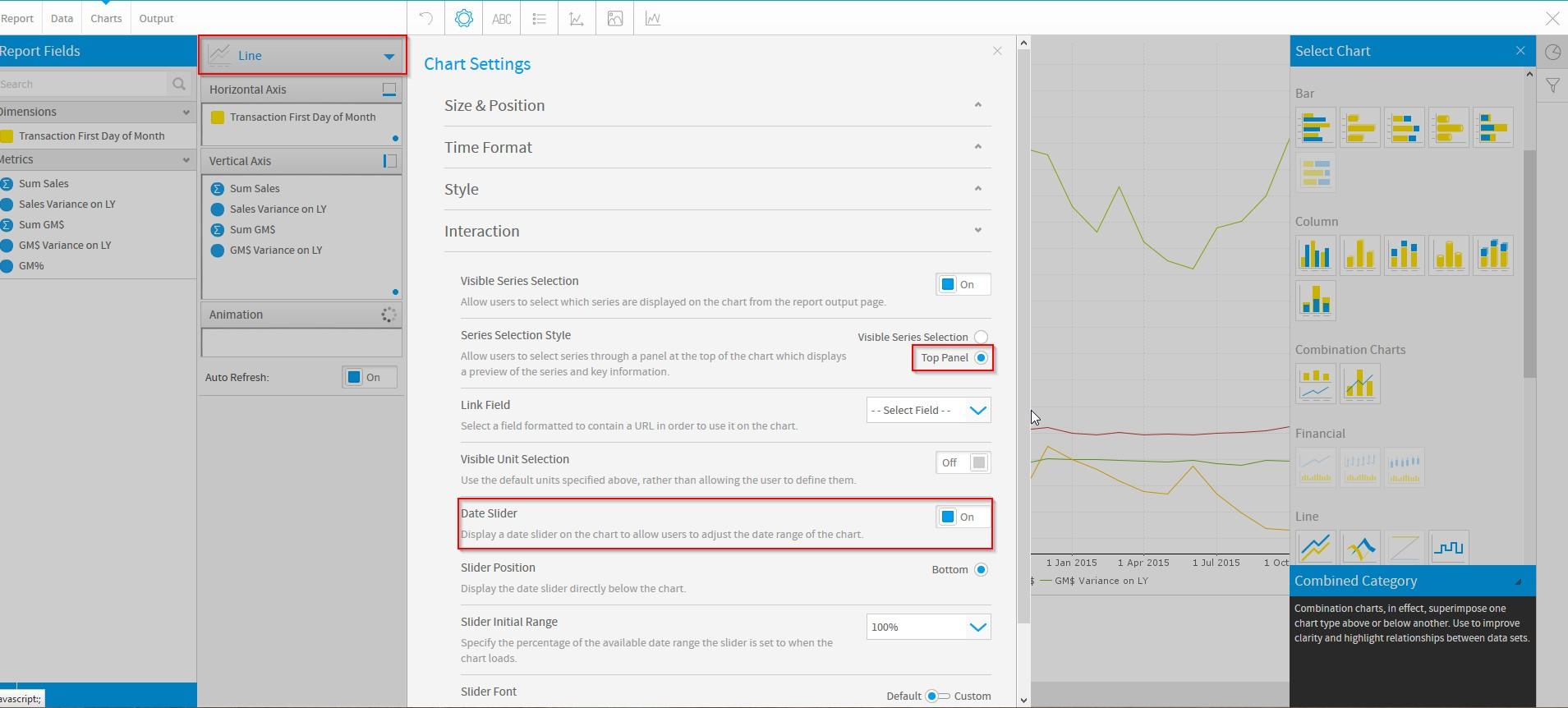Open the Output tab
Screen dimensions: 1568x708
coord(156,18)
